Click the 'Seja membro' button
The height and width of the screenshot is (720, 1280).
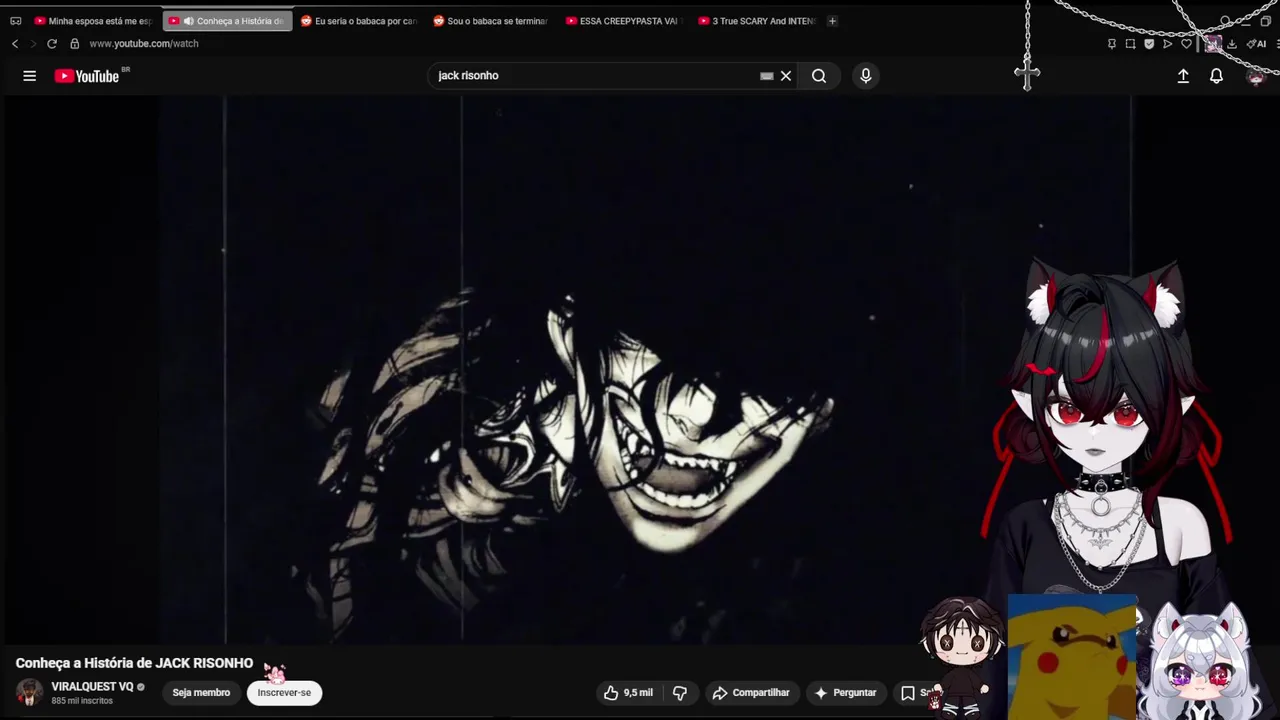(201, 692)
